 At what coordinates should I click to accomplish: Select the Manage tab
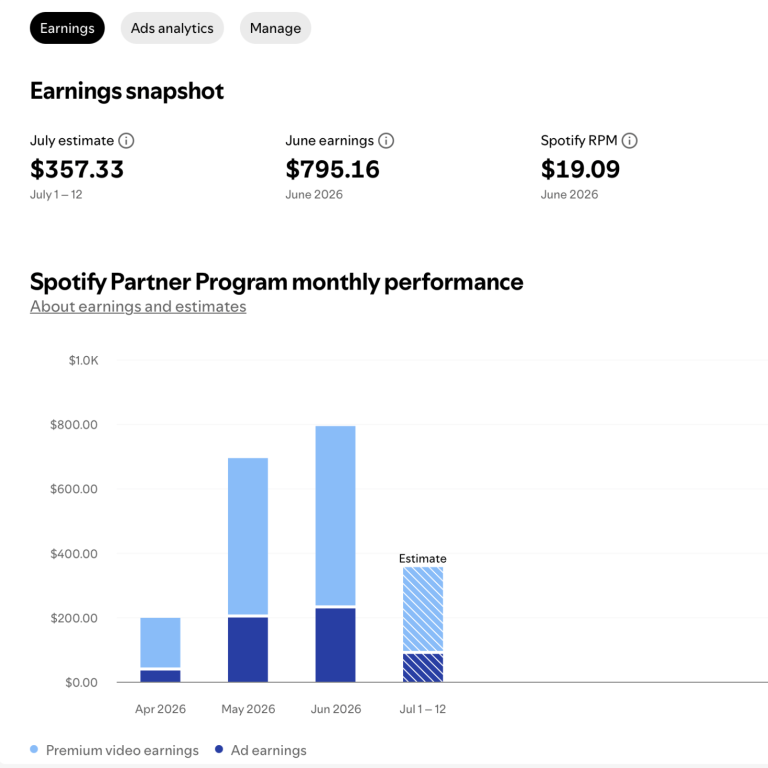[275, 28]
